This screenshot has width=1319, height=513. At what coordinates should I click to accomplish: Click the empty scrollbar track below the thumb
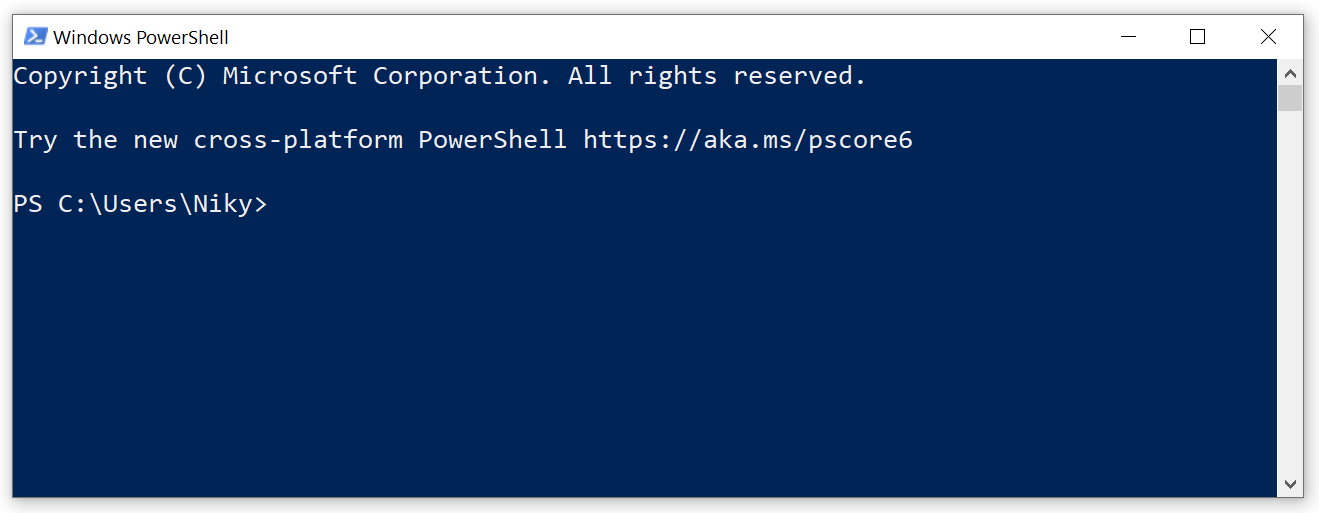[x=1290, y=300]
